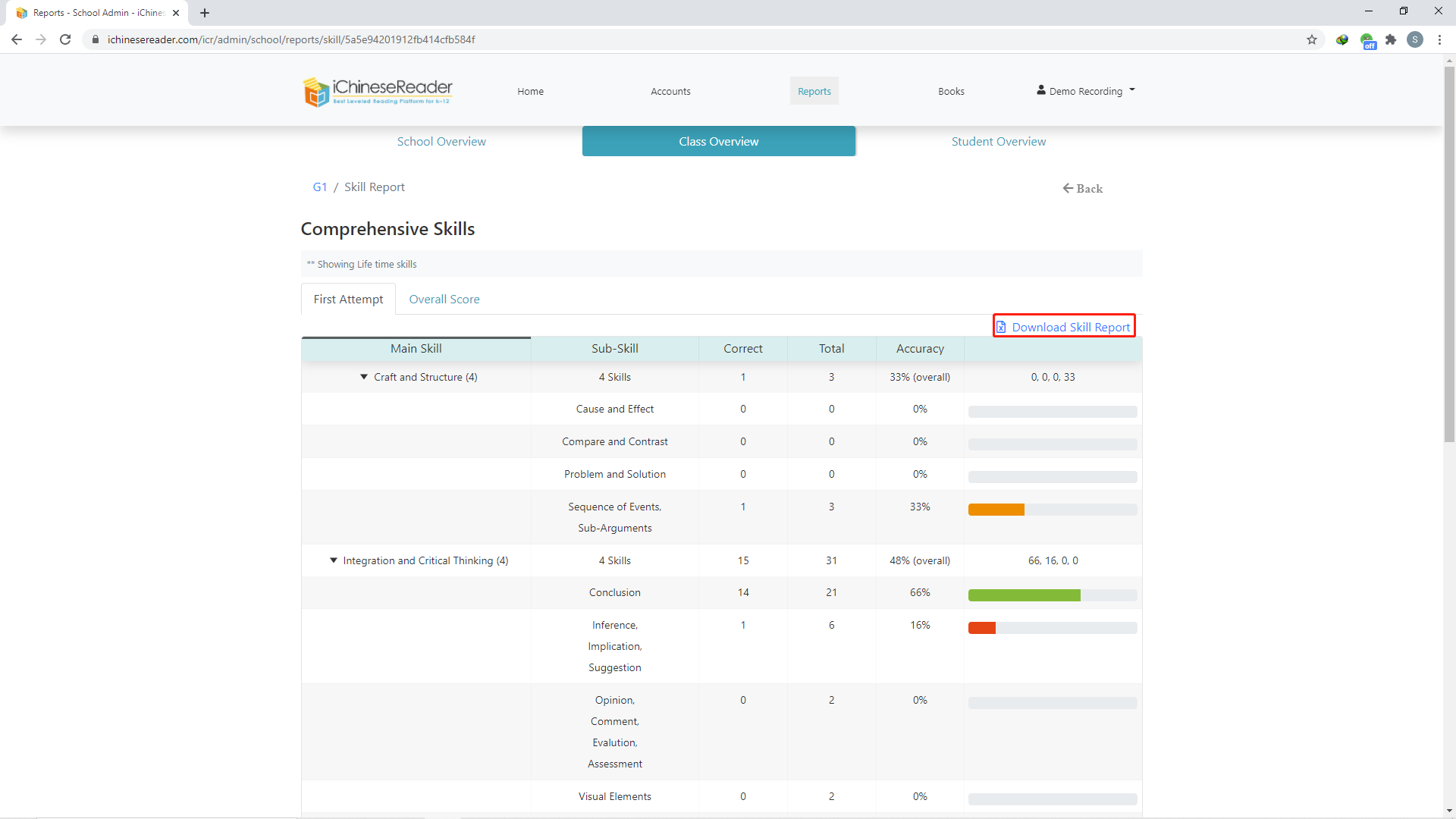Screen dimensions: 1456x819
Task: Click the browser reload icon
Action: (65, 39)
